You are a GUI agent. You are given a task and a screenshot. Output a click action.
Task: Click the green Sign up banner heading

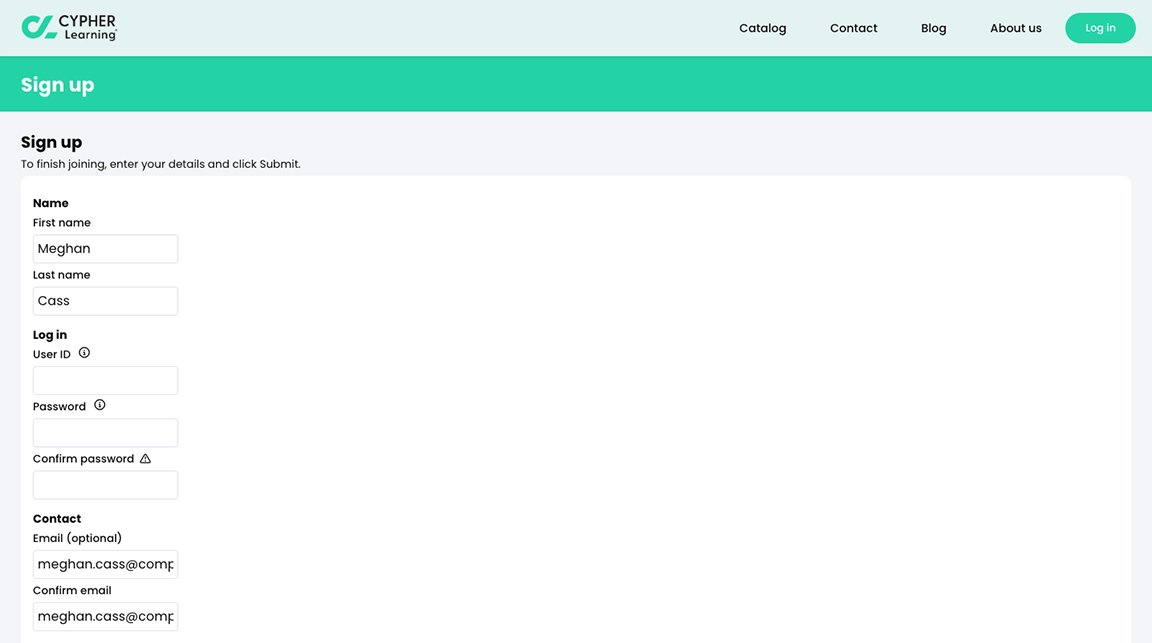[x=57, y=84]
